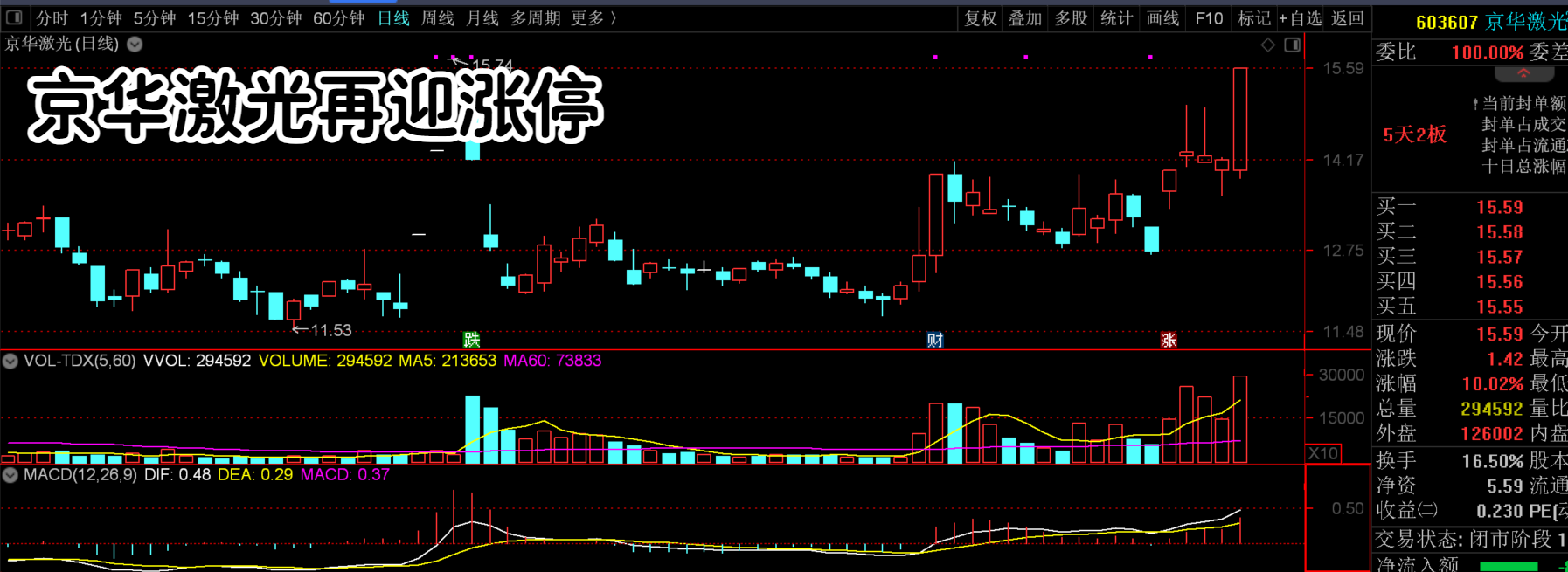Select the 日线 daily period
The height and width of the screenshot is (572, 1568).
click(x=393, y=18)
